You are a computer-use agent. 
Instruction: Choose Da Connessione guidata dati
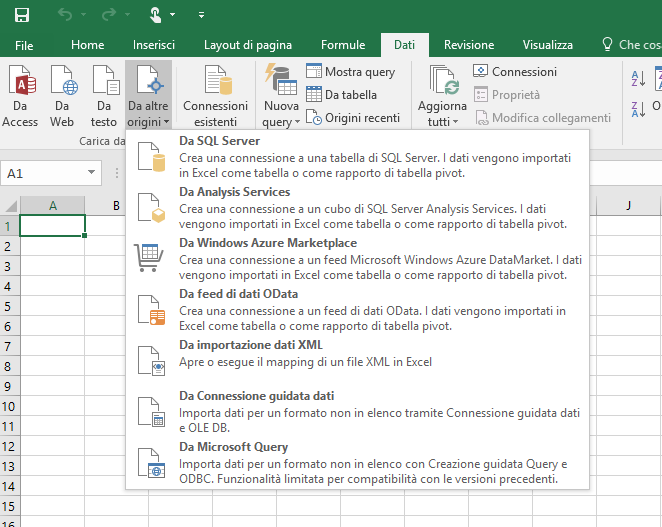pyautogui.click(x=357, y=412)
